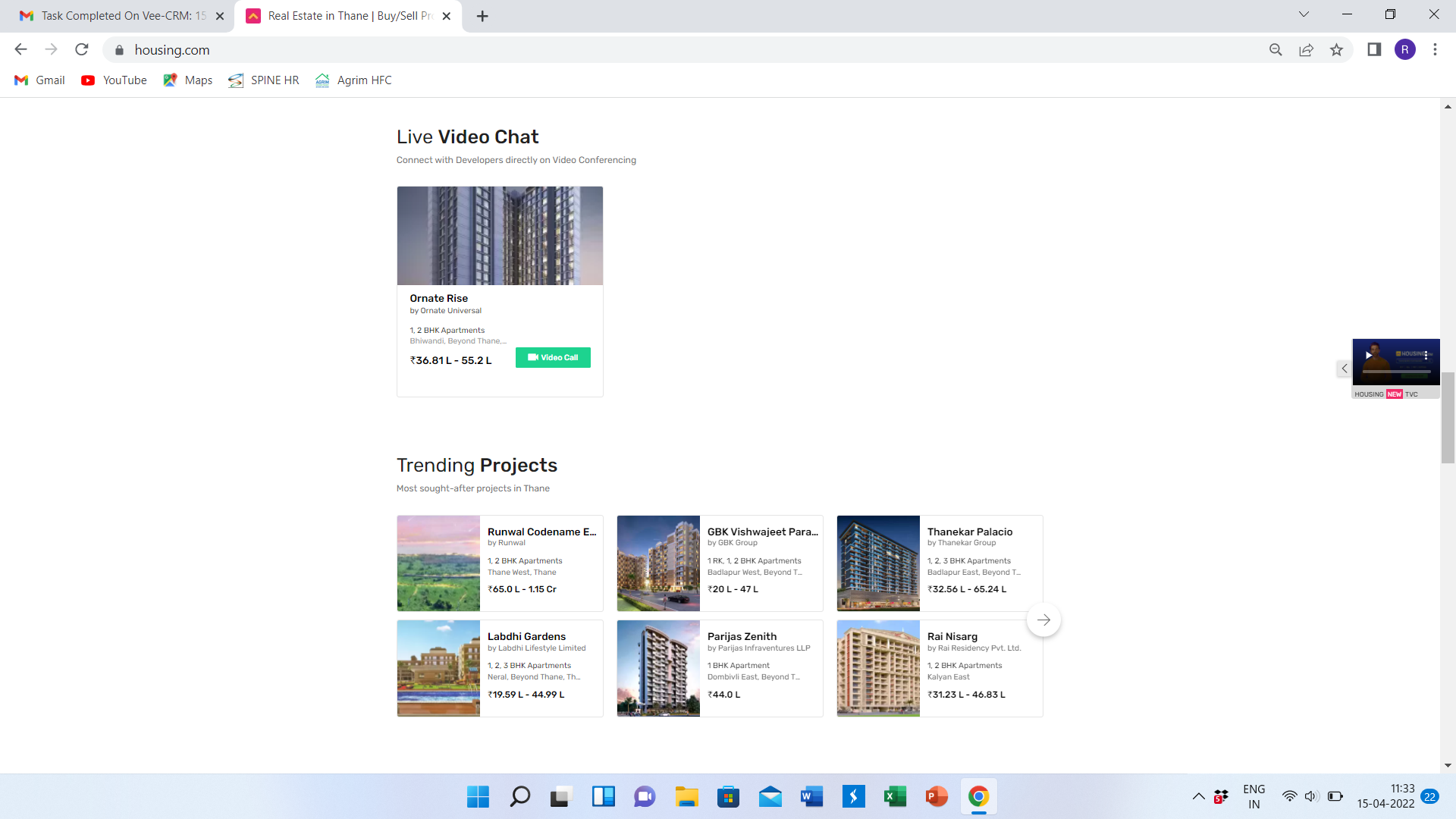Open the Rai Nisarg project card

point(940,668)
